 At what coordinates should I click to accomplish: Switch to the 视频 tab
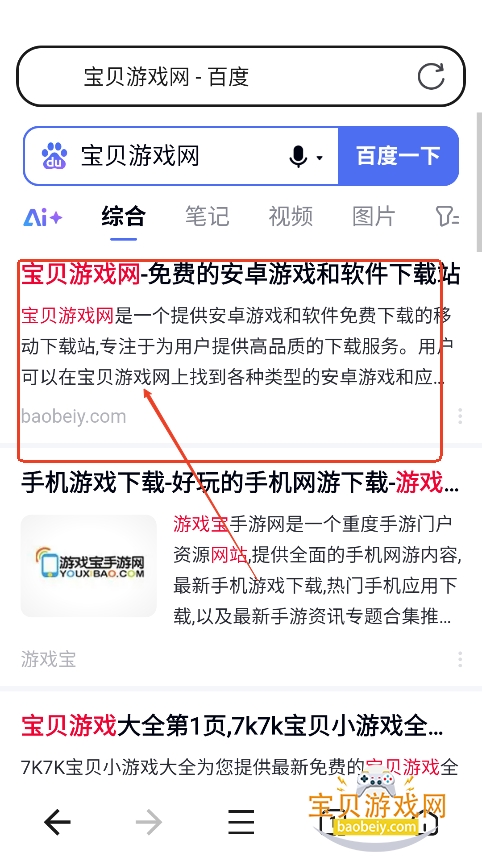click(290, 216)
